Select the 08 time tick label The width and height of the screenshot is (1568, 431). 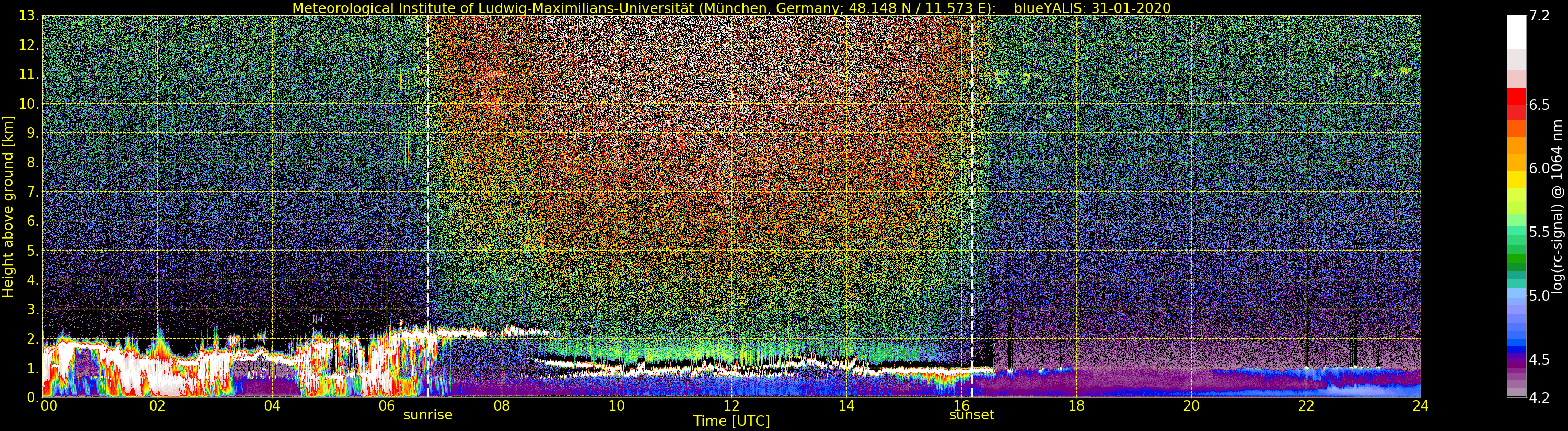(x=502, y=406)
